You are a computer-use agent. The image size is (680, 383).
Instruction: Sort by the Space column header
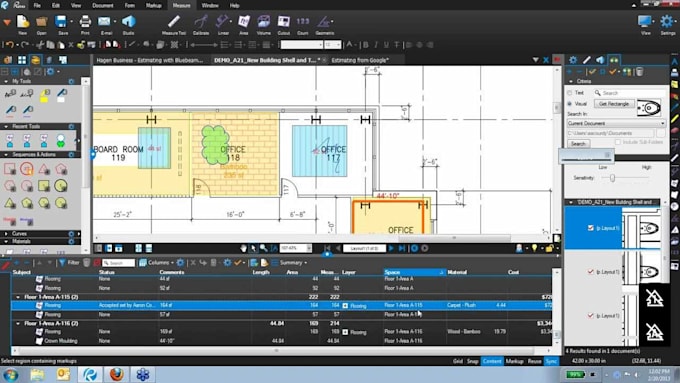click(414, 272)
